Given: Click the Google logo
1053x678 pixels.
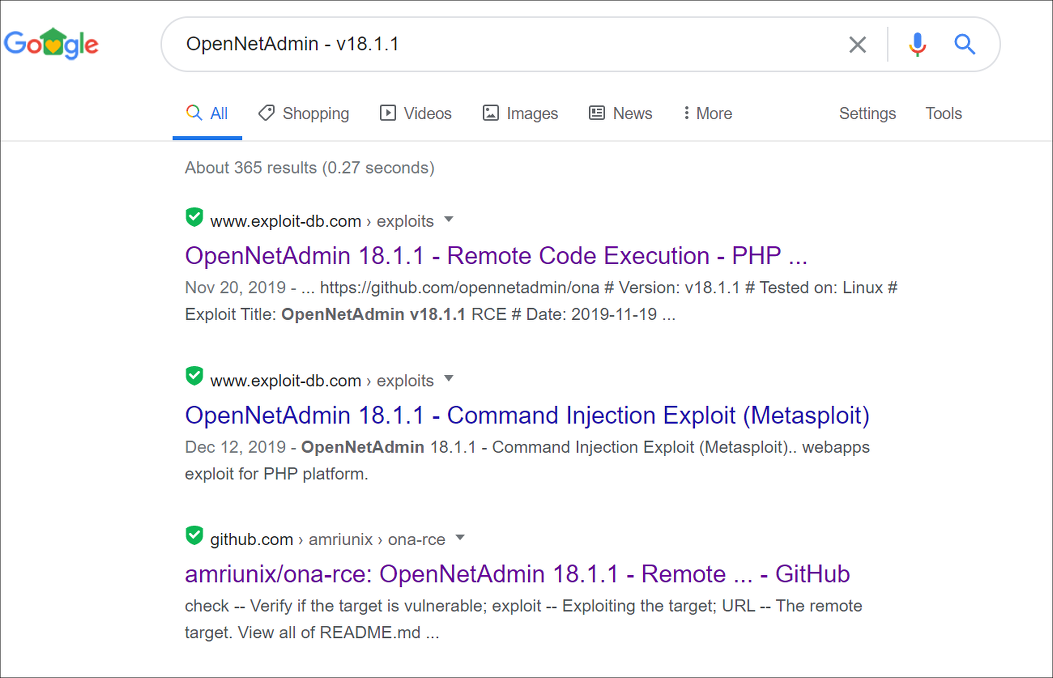Looking at the screenshot, I should 51,44.
